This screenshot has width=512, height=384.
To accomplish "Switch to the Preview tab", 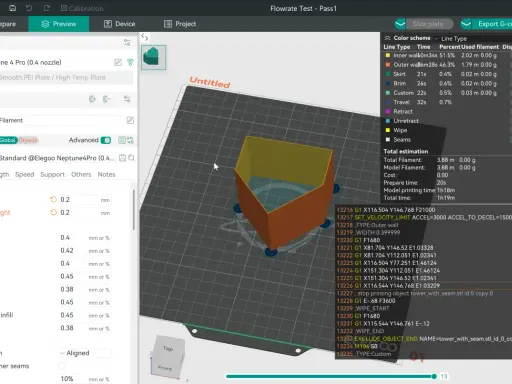I will [59, 24].
